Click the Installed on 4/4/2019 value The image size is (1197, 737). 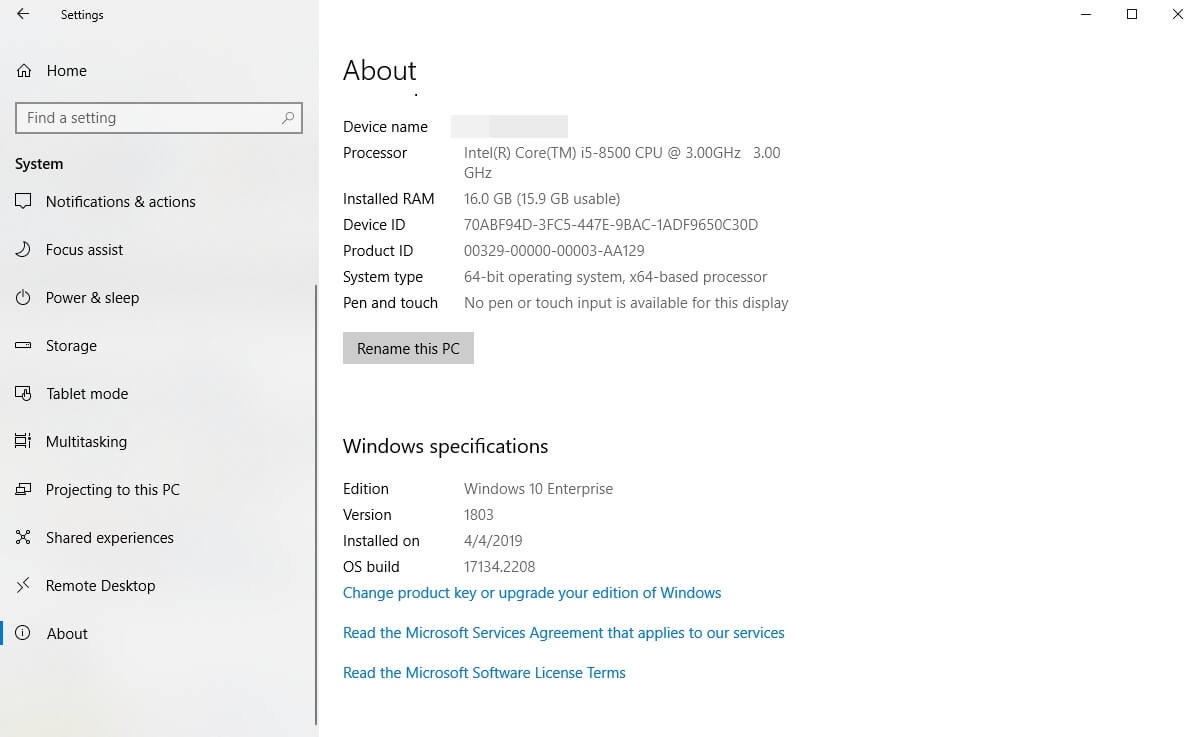(493, 541)
